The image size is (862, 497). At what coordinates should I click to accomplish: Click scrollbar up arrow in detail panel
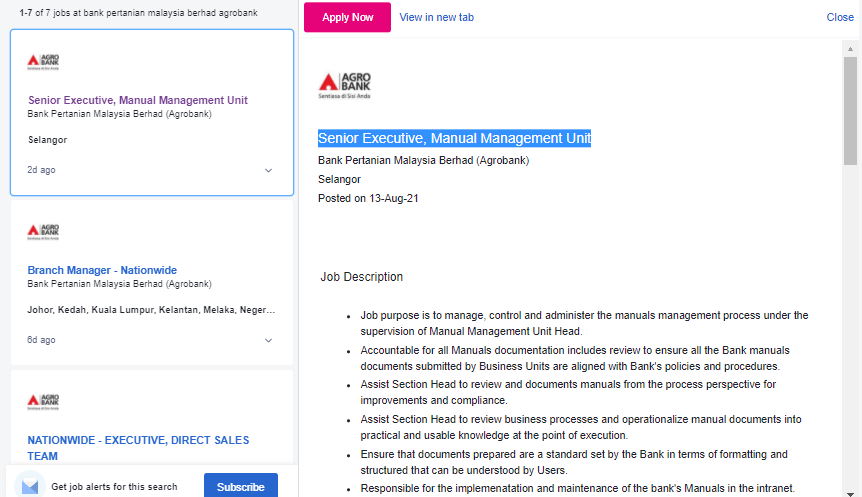point(850,49)
